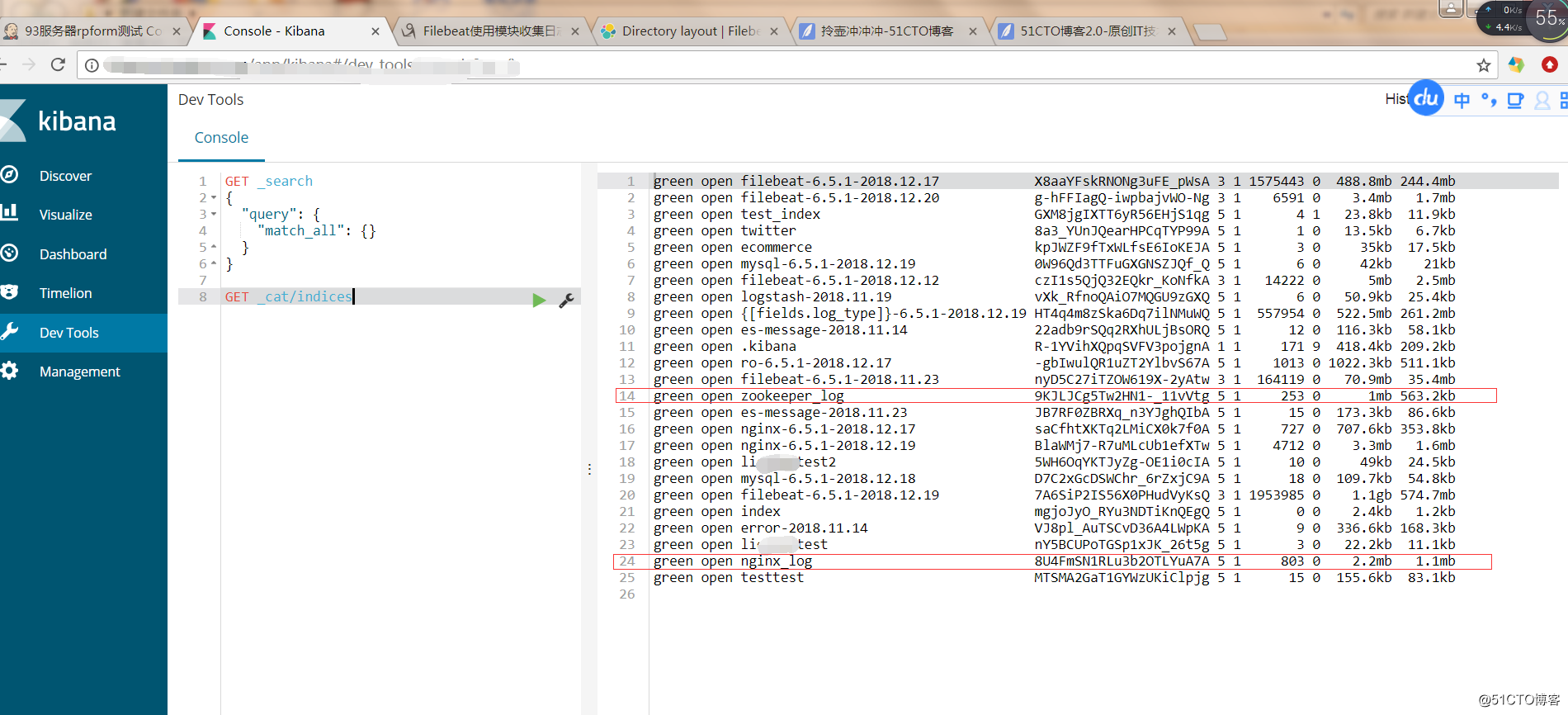Screen dimensions: 1568x715
Task: Click the zookeeper_log output row
Action: 1054,396
